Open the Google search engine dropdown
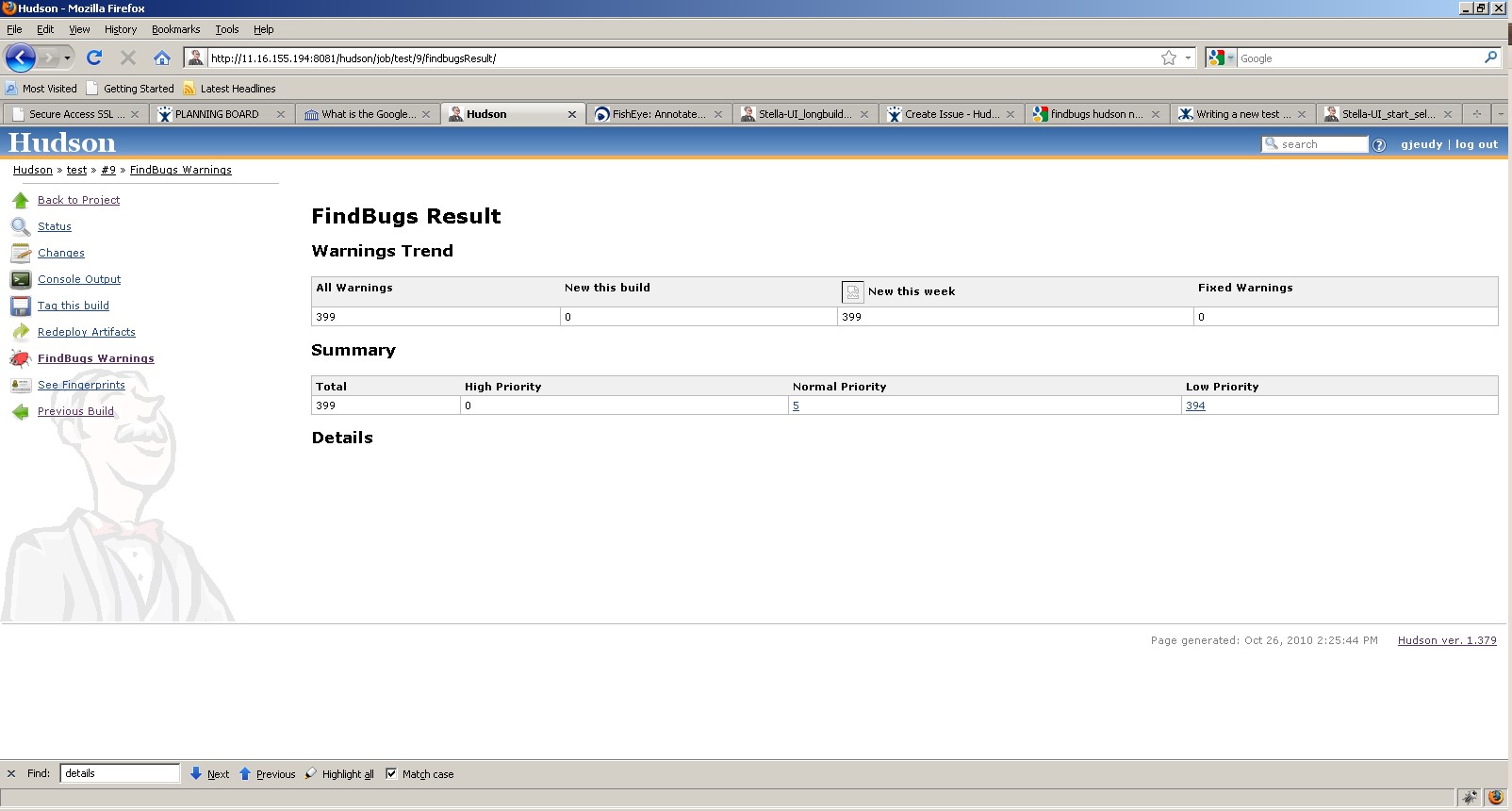The height and width of the screenshot is (811, 1512). 1220,58
